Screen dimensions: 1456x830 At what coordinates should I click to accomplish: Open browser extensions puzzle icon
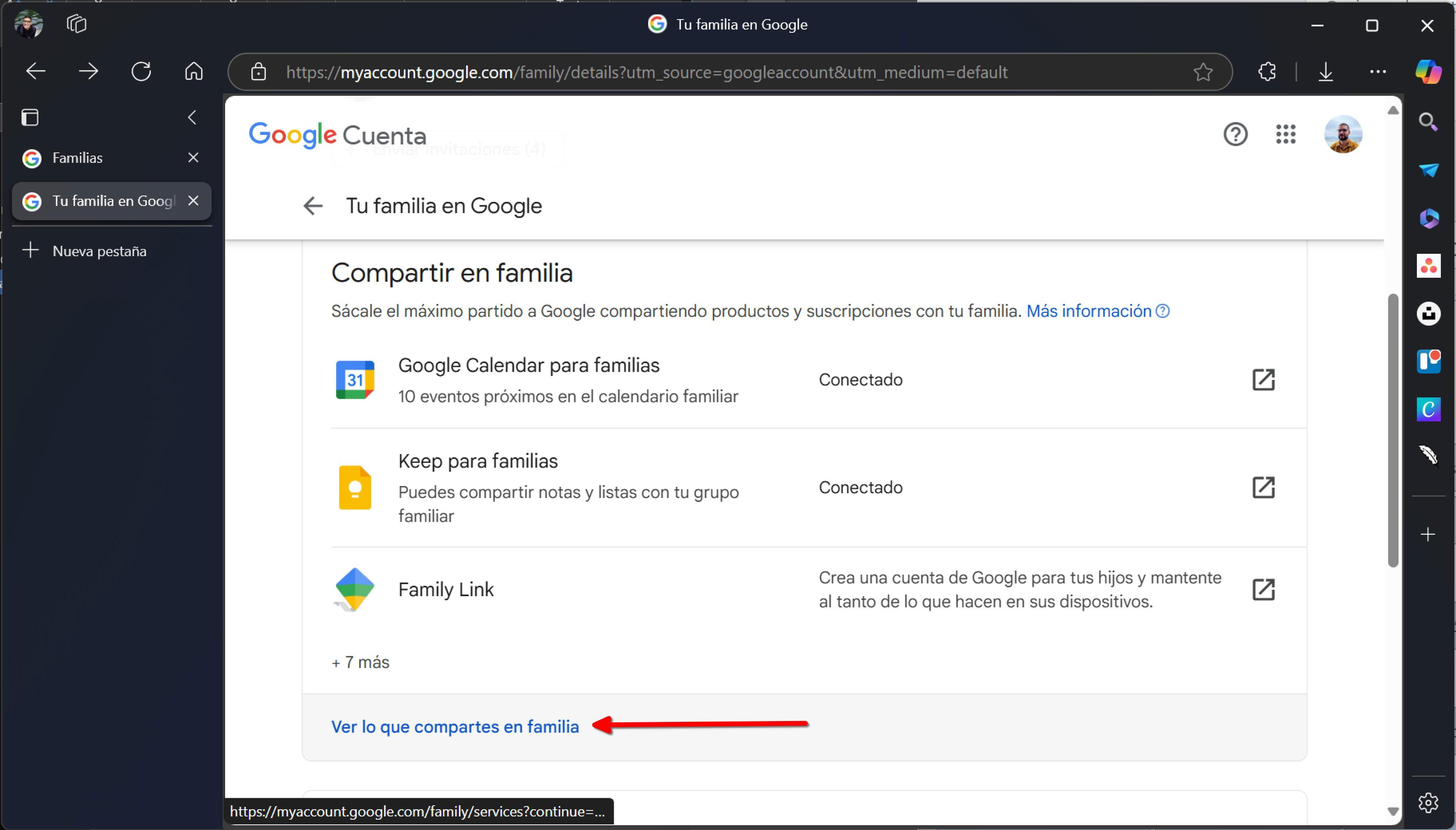coord(1267,72)
